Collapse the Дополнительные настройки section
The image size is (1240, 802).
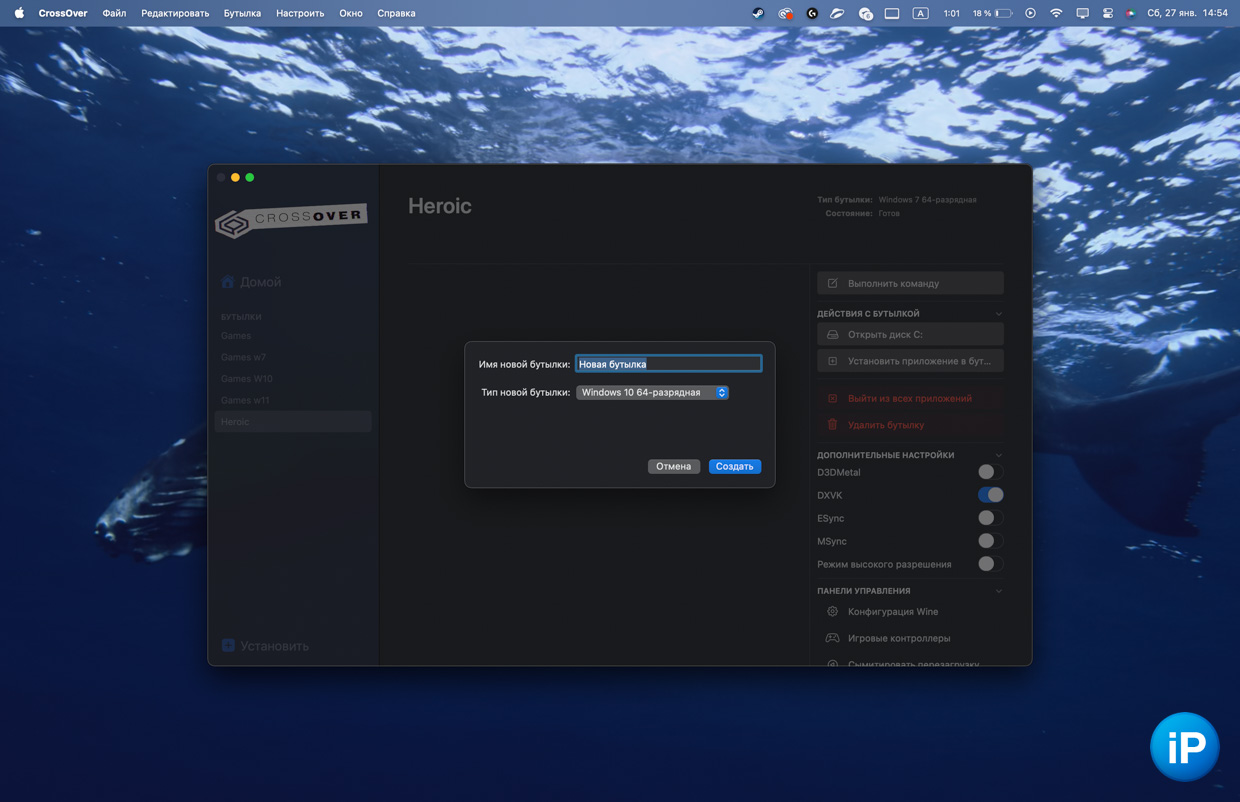(x=998, y=455)
